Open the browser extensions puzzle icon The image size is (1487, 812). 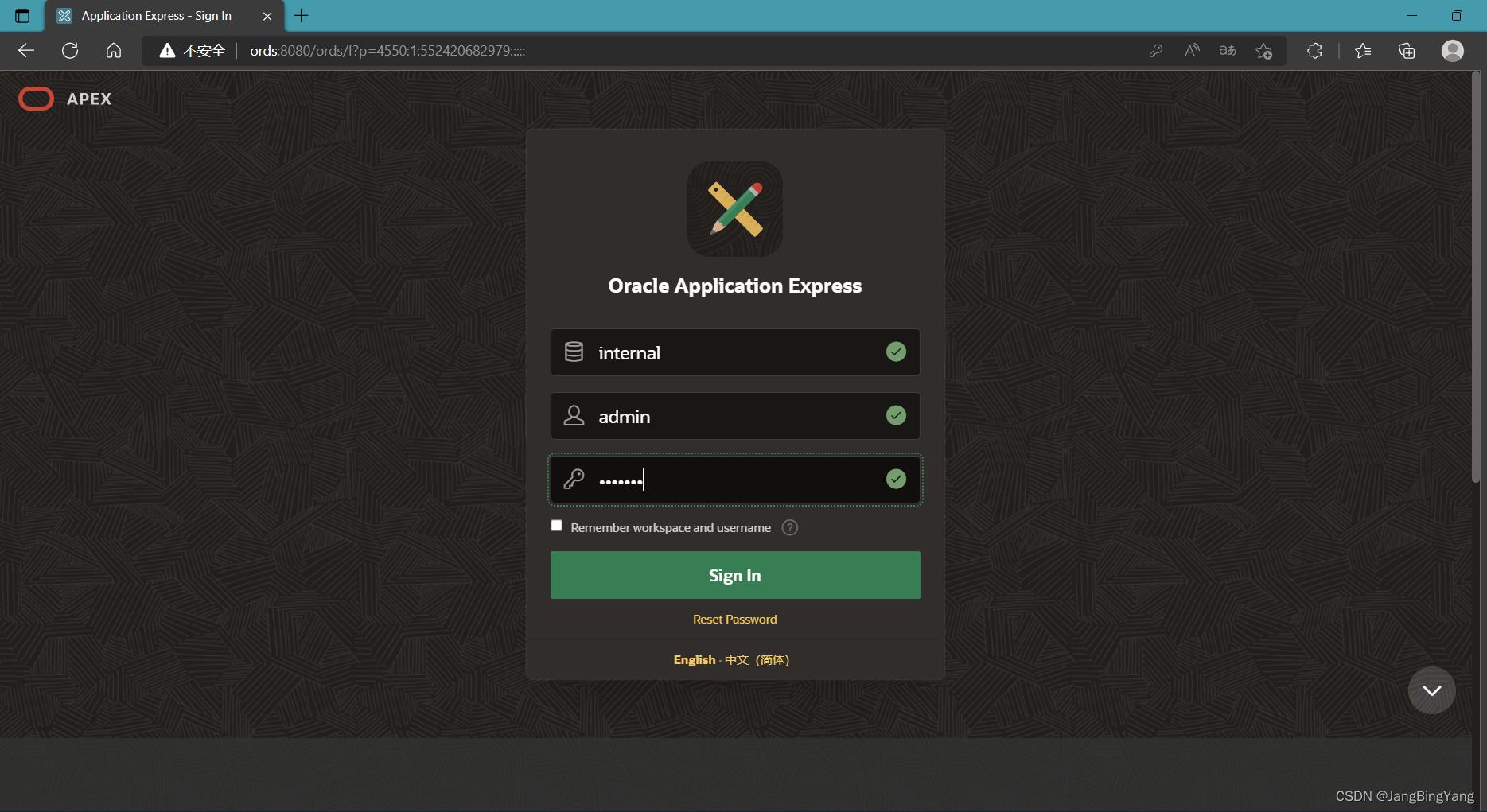[x=1314, y=51]
